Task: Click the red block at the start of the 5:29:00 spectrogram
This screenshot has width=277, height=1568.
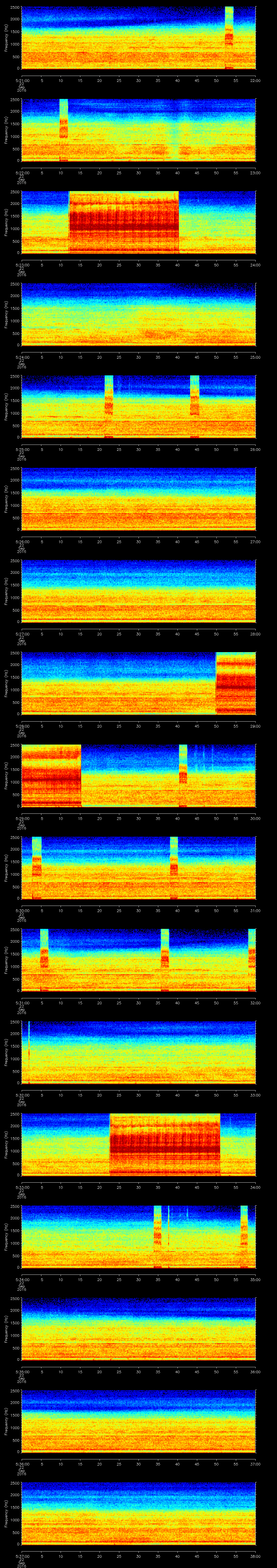Action: (51, 775)
